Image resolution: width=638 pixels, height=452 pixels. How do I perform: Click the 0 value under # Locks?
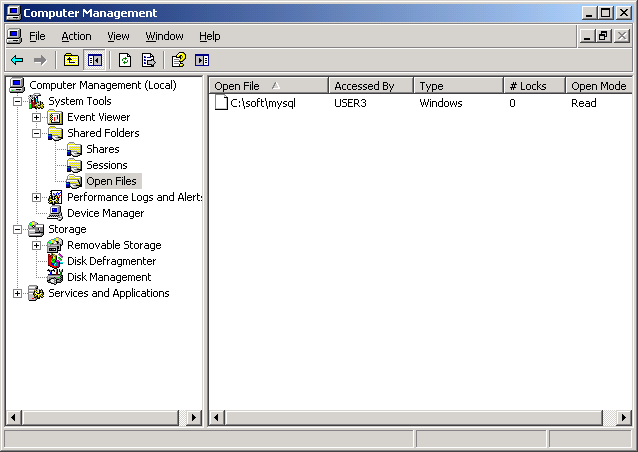point(512,103)
